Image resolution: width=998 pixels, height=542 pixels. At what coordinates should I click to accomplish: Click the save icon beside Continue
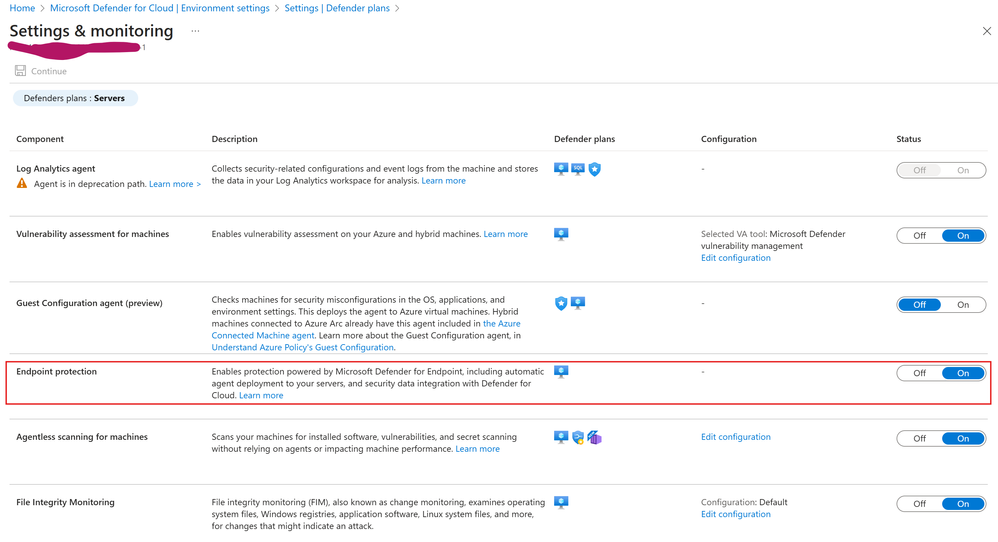[20, 71]
